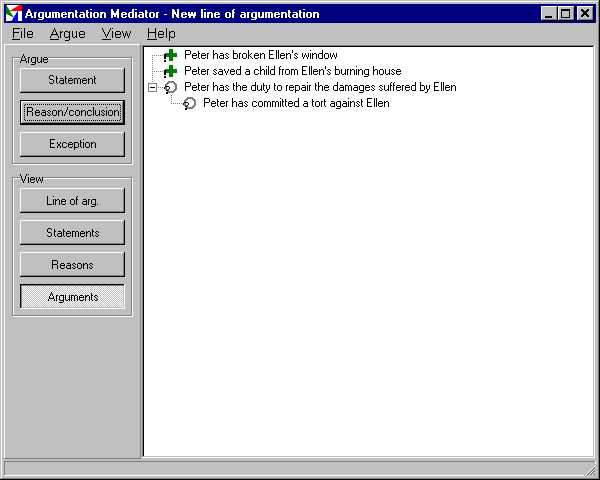Switch to the Line of arg. view

pos(72,201)
